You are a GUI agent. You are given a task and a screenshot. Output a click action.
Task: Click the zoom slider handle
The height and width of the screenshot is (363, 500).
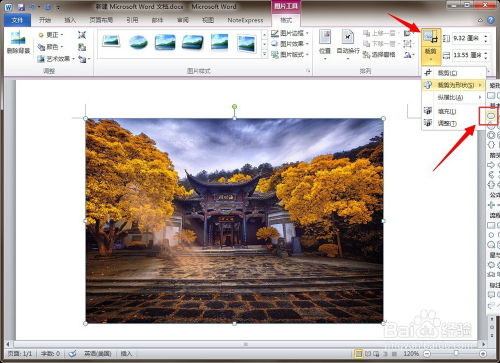(456, 353)
